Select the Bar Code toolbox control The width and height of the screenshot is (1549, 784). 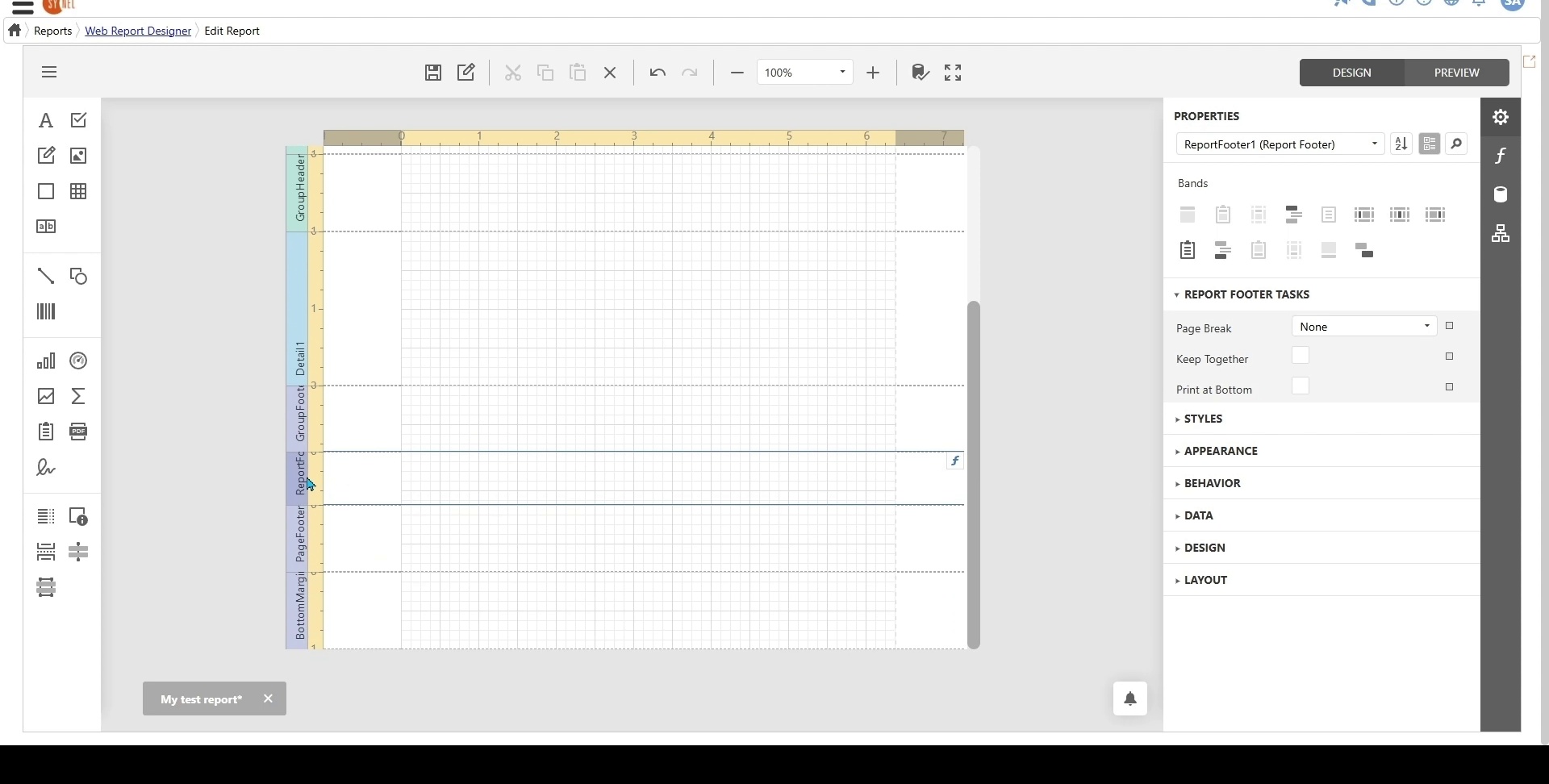[46, 312]
